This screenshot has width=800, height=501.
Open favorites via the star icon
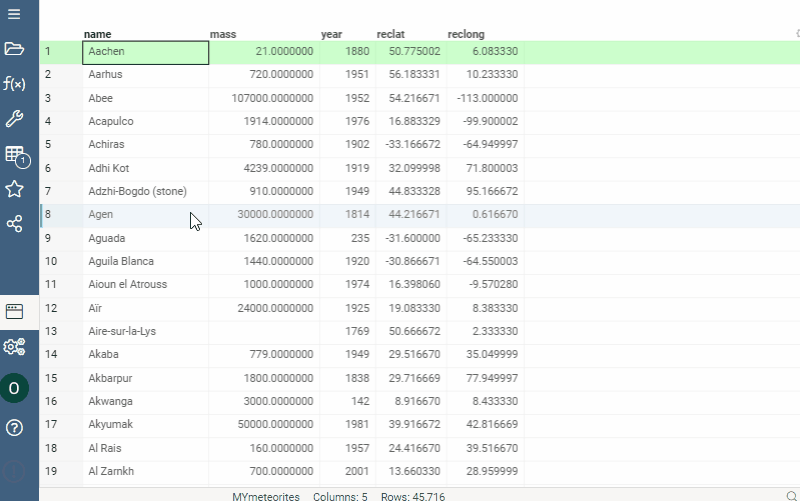click(14, 189)
